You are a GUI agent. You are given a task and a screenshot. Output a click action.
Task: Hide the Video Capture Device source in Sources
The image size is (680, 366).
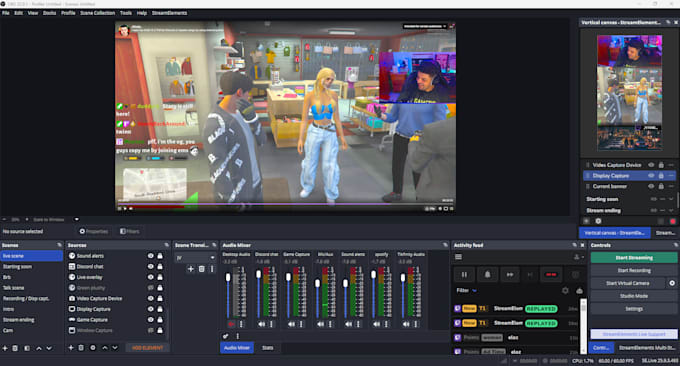tap(150, 298)
